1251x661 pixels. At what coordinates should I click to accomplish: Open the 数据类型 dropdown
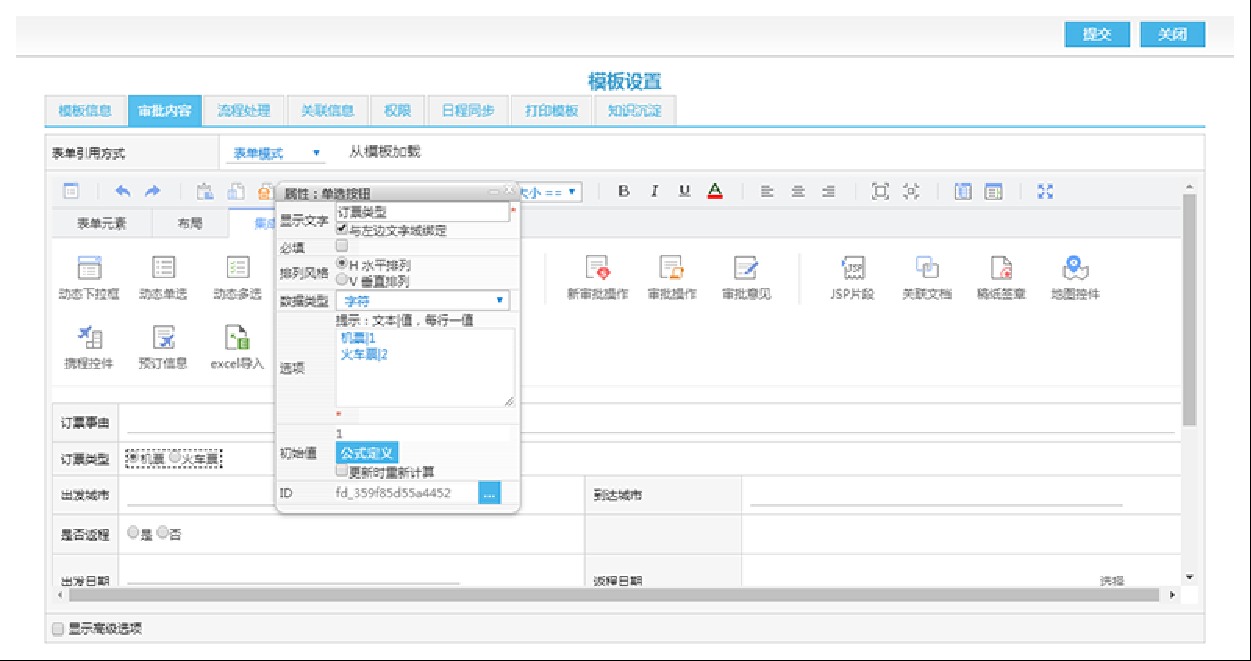(x=422, y=300)
